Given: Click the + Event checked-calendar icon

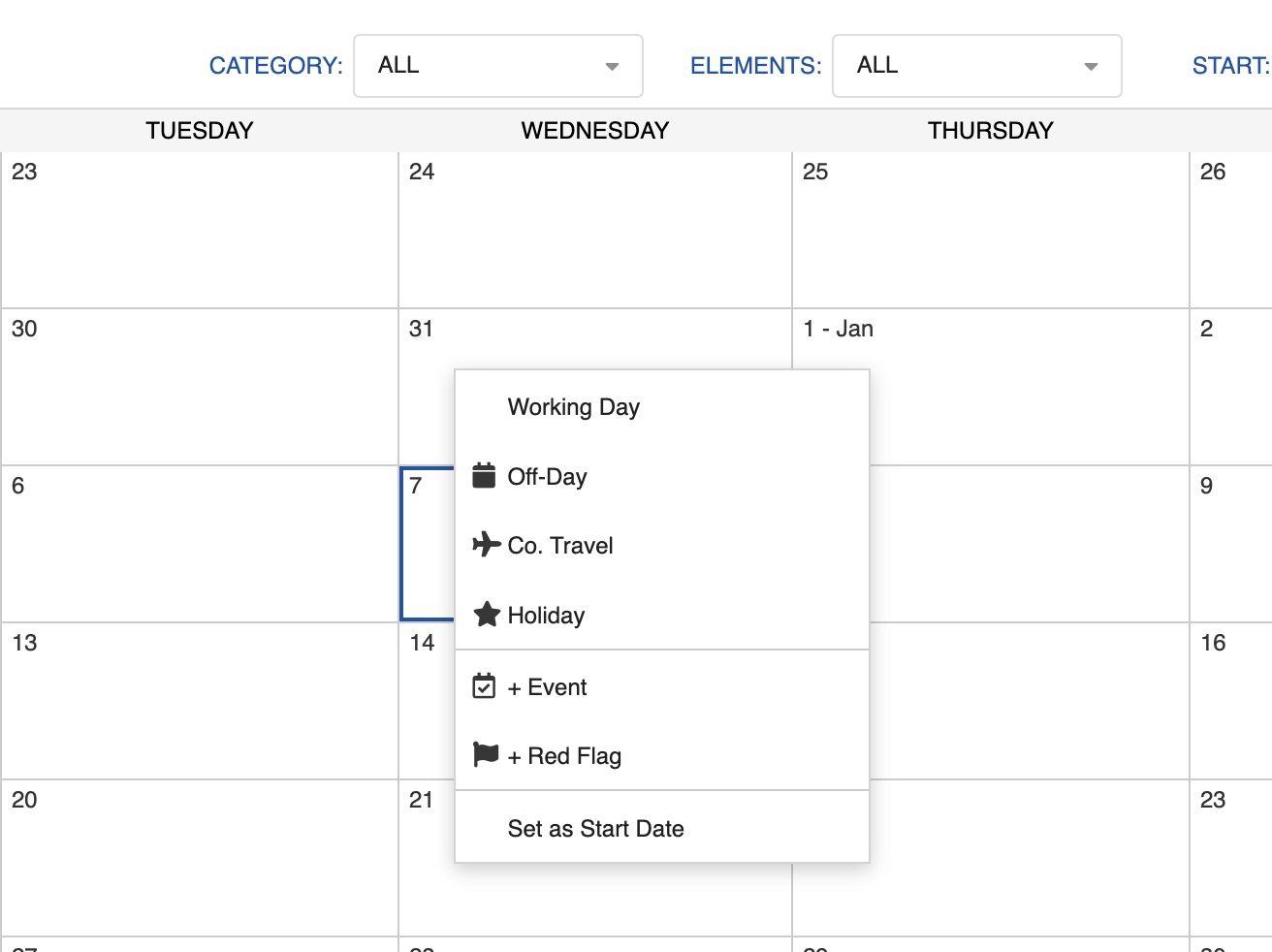Looking at the screenshot, I should tap(485, 686).
